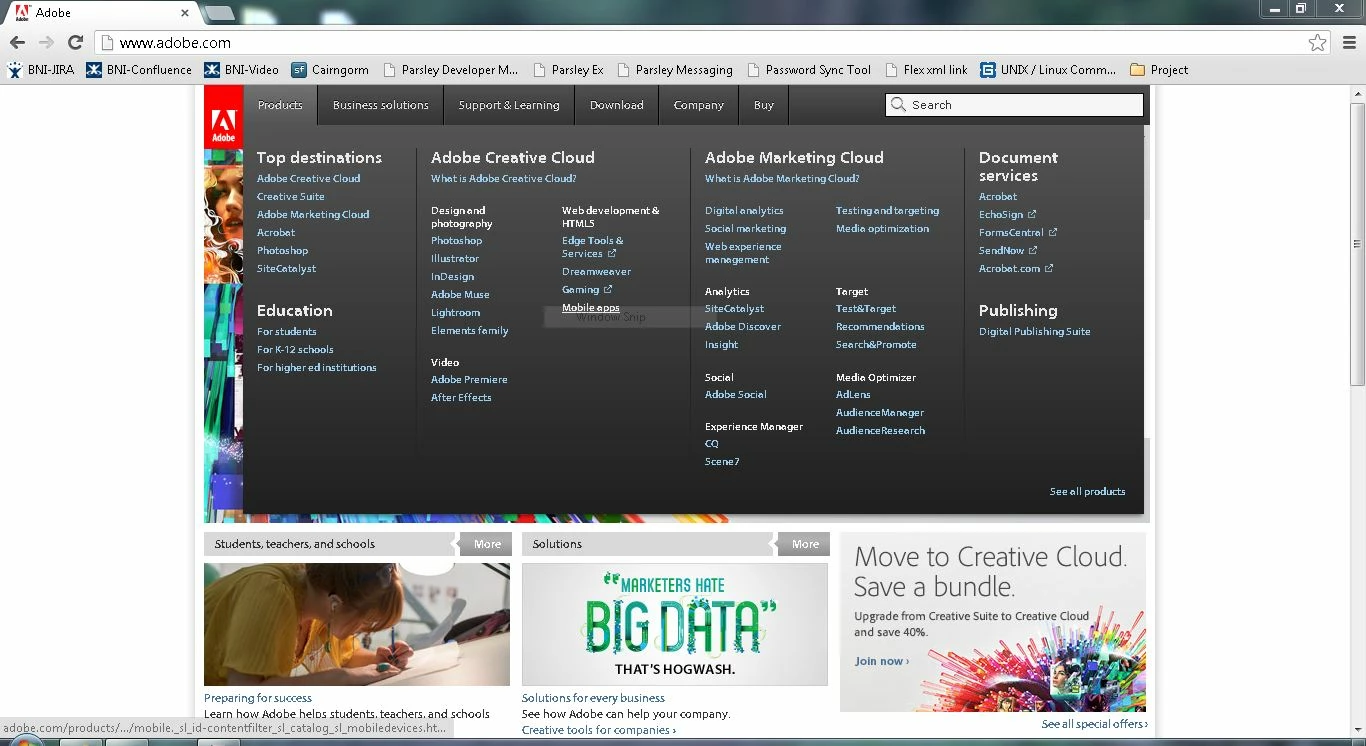Open the Parsley Messaging bookmark
Screen dimensions: 1366x746
(675, 70)
